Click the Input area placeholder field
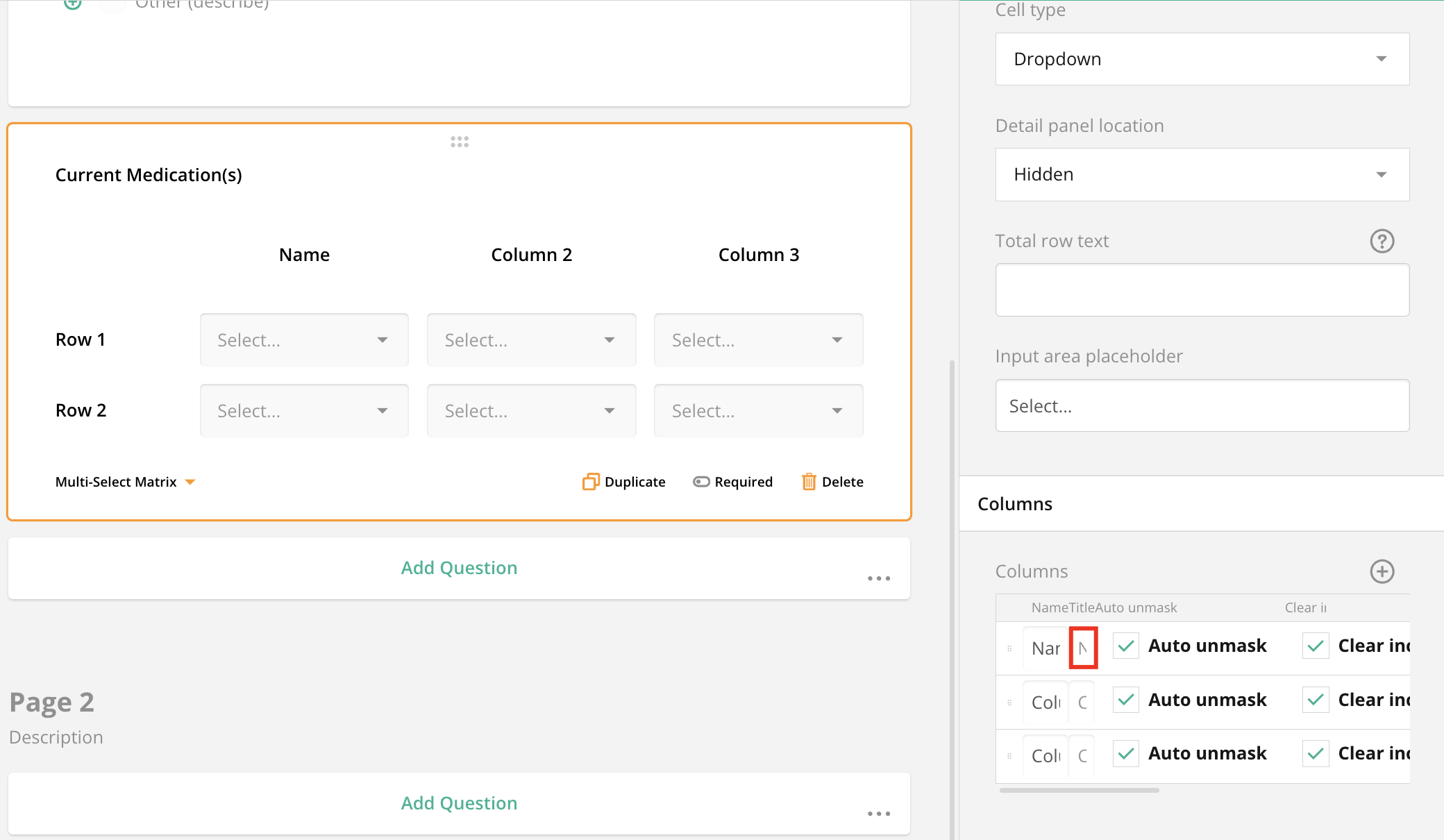 coord(1202,405)
